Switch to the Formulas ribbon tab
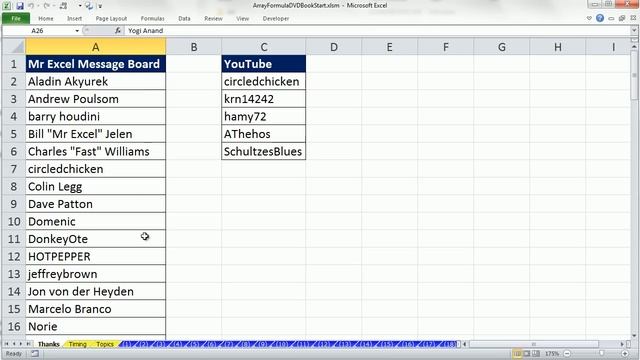This screenshot has width=640, height=360. click(x=153, y=18)
